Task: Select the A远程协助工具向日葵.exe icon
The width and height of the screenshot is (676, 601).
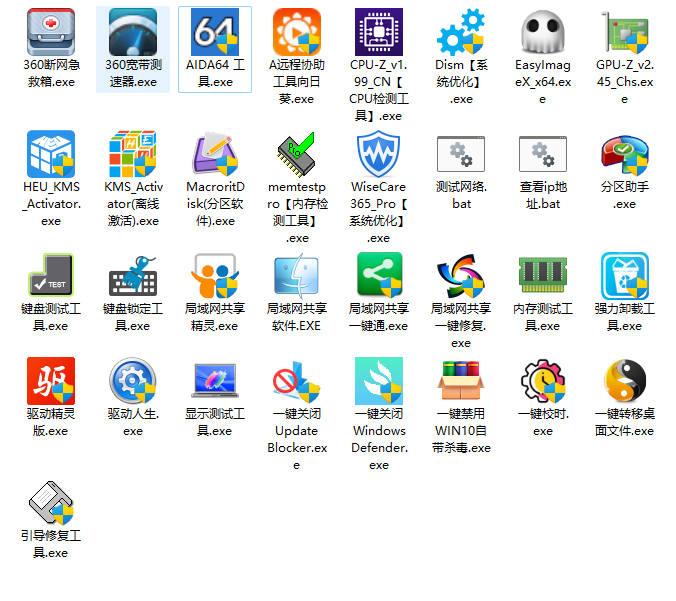Action: [x=297, y=32]
